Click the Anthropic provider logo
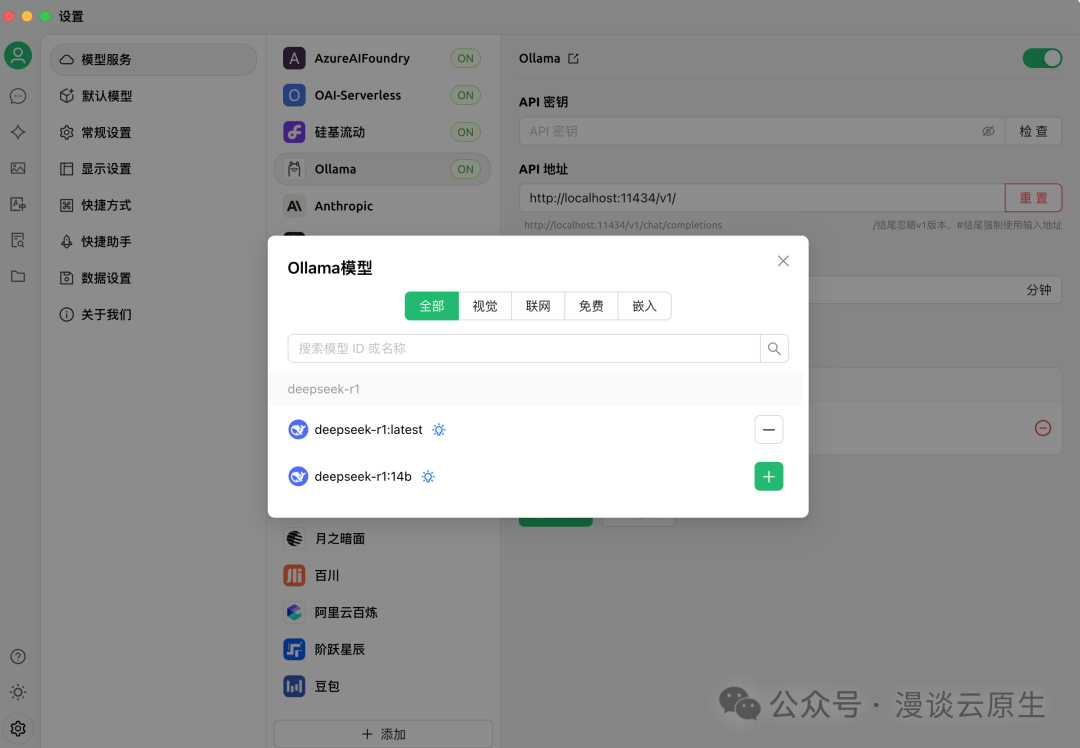The height and width of the screenshot is (748, 1080). click(x=294, y=206)
